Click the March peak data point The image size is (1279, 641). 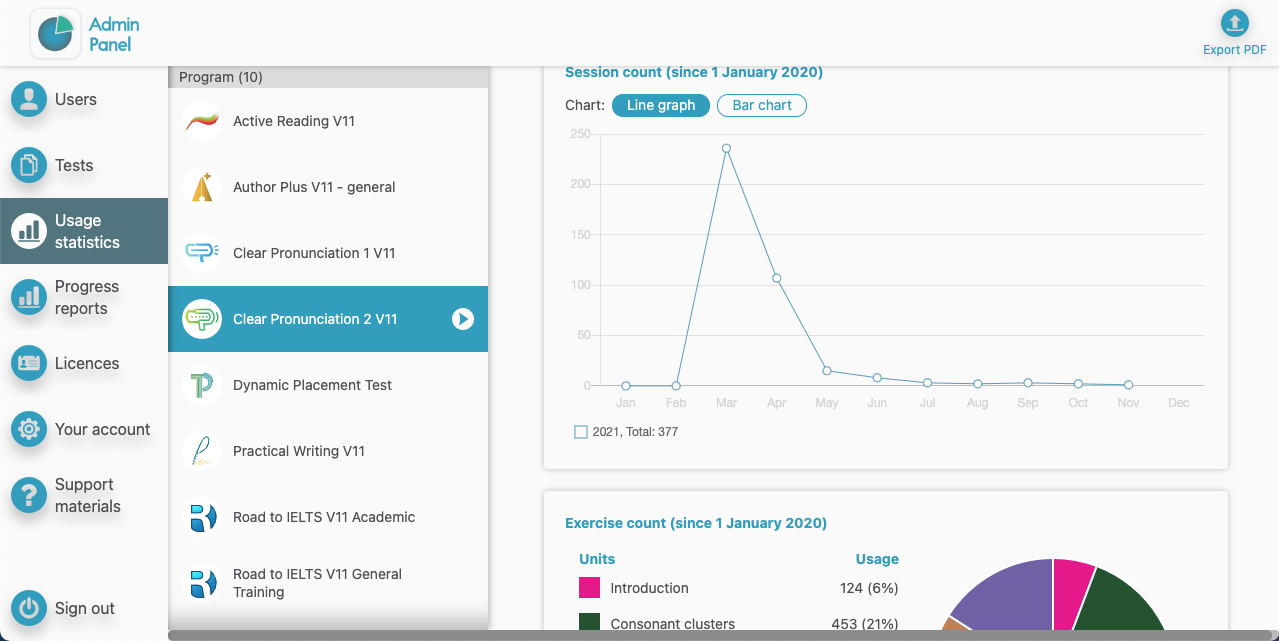tap(726, 148)
